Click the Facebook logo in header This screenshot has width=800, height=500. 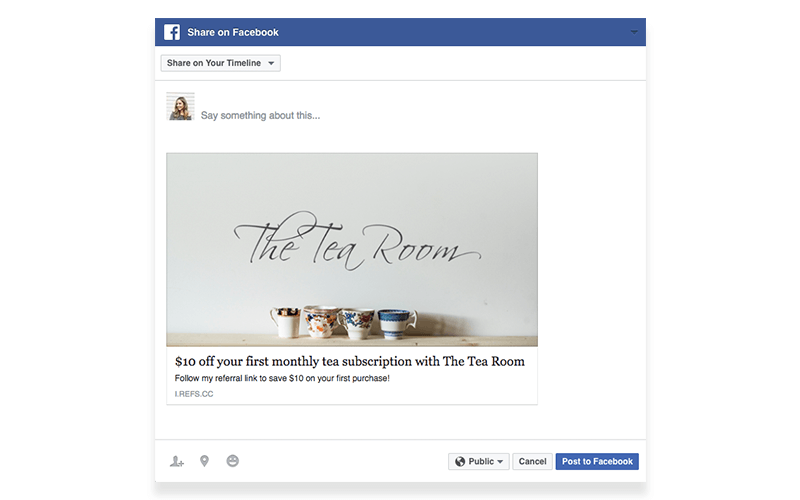172,32
